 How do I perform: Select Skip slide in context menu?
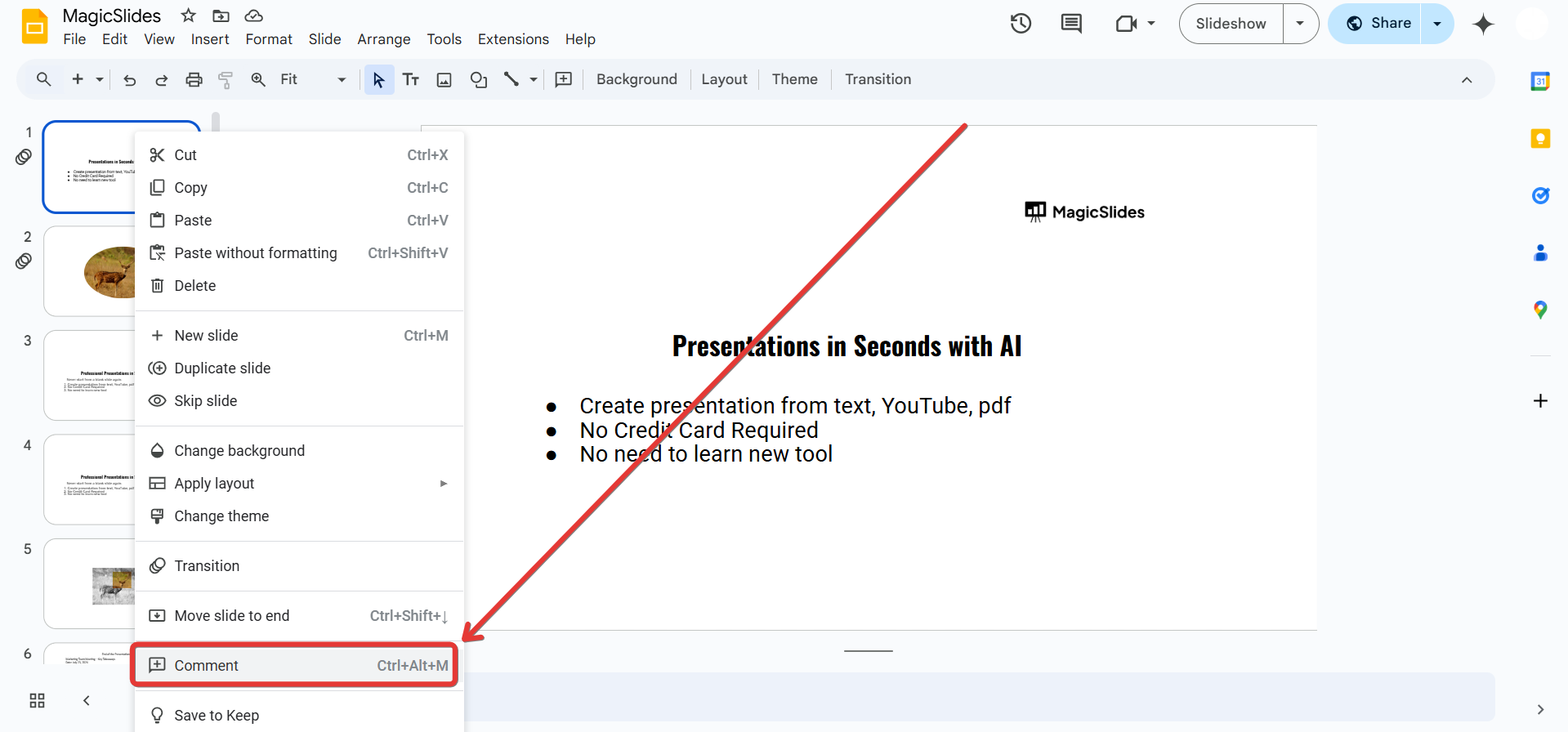pyautogui.click(x=299, y=401)
